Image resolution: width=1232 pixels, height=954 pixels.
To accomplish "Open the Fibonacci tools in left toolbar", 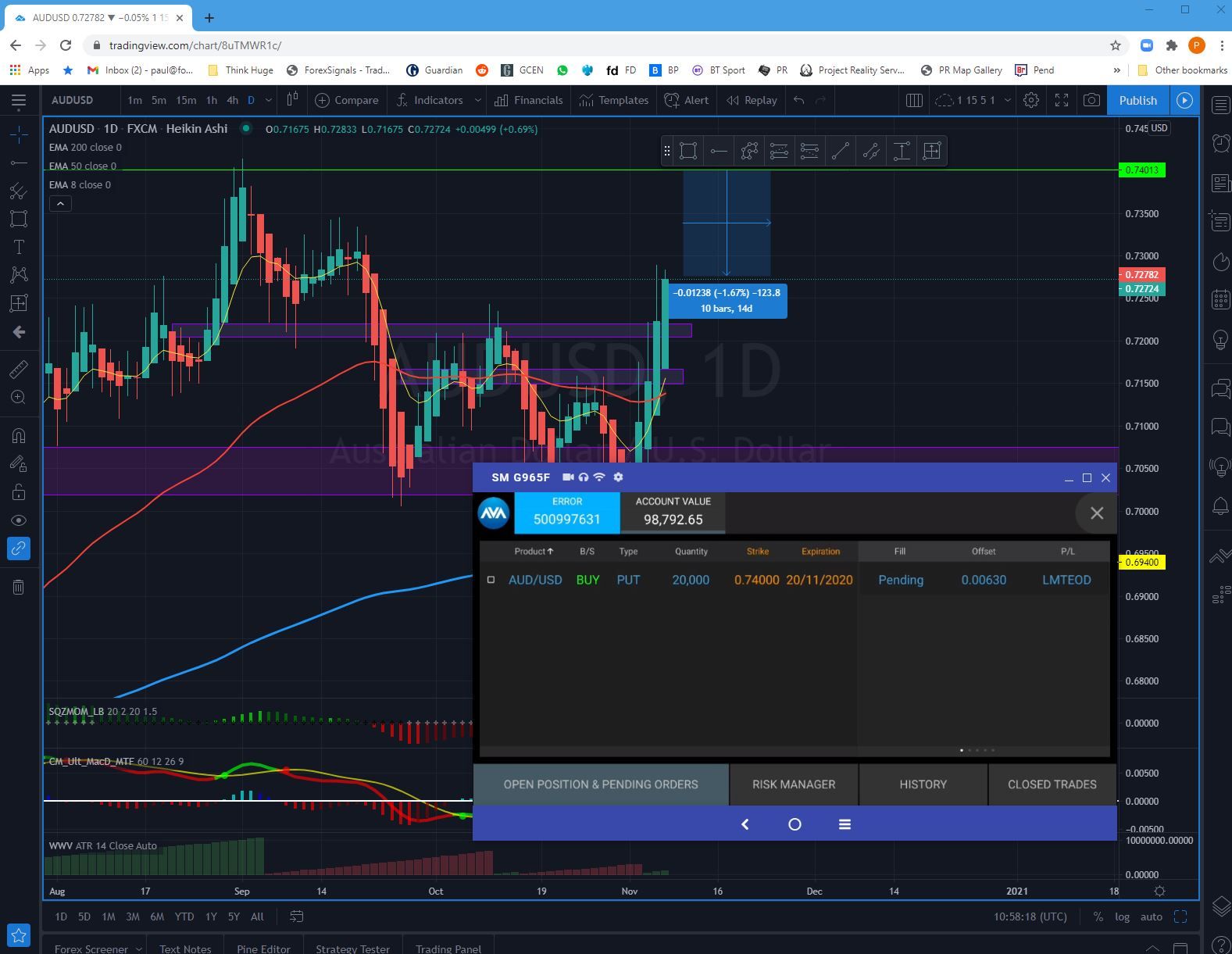I will [x=19, y=191].
